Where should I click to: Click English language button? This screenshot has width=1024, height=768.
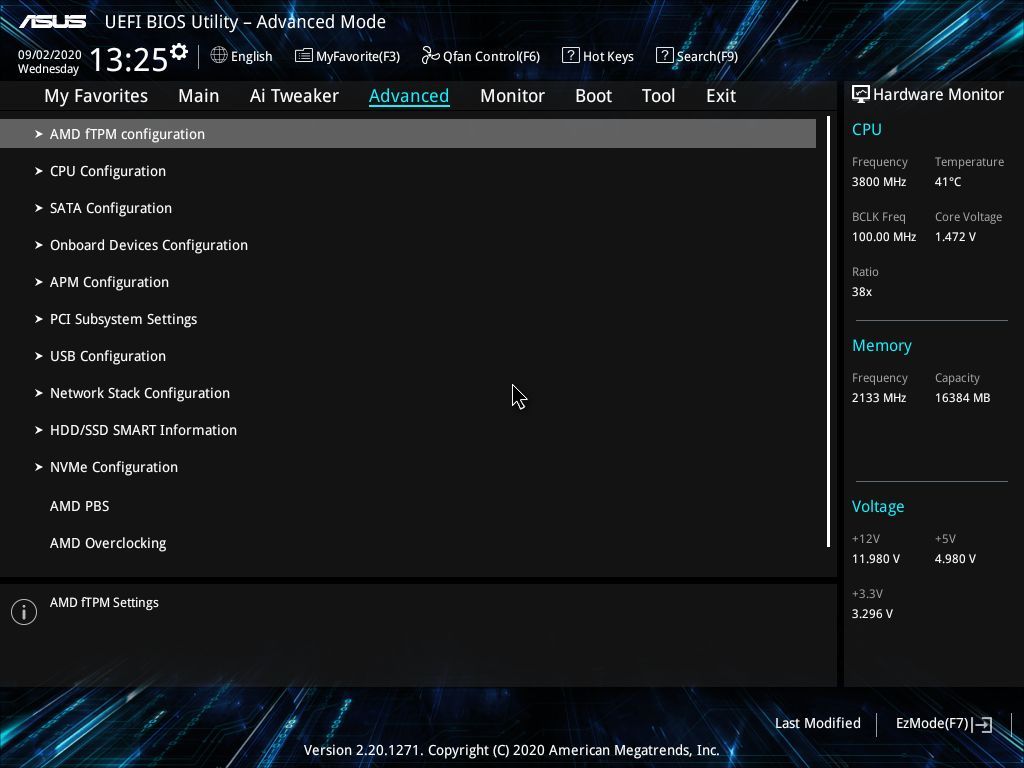coord(241,56)
